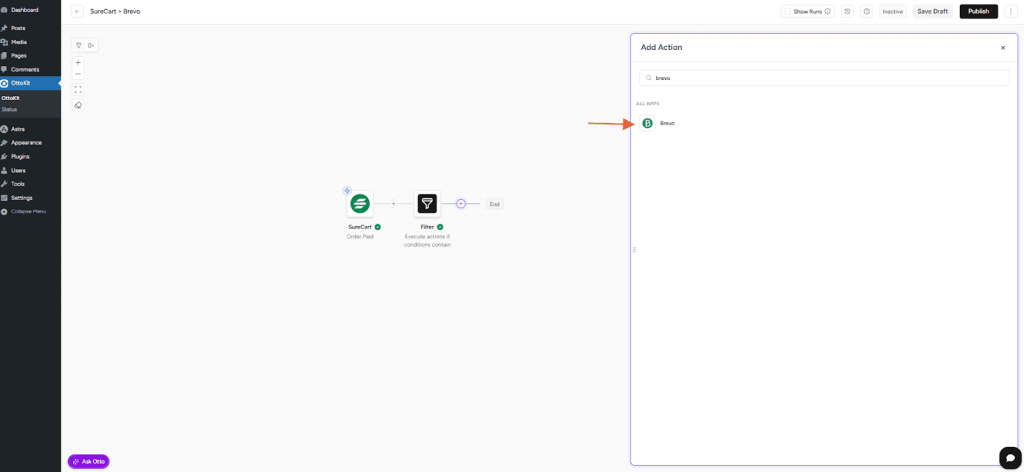Click the zoom out minus control on canvas

(78, 74)
